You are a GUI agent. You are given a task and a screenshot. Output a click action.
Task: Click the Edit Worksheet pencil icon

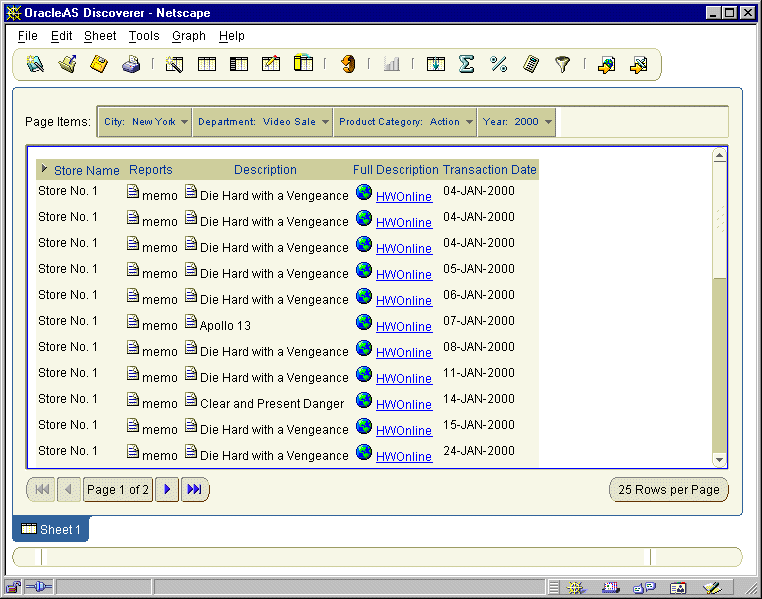coord(271,64)
